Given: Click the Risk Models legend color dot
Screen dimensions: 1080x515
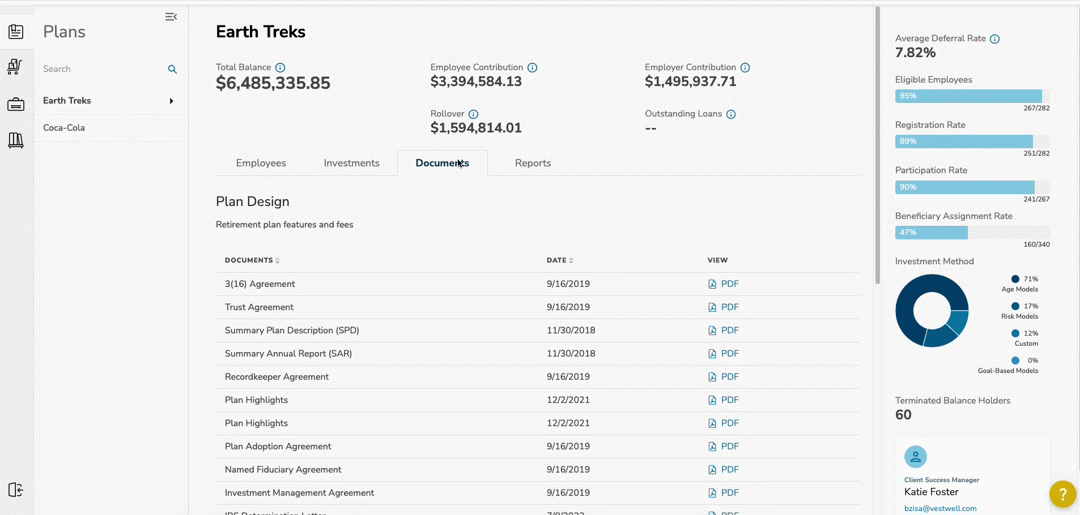Looking at the screenshot, I should pos(1015,306).
